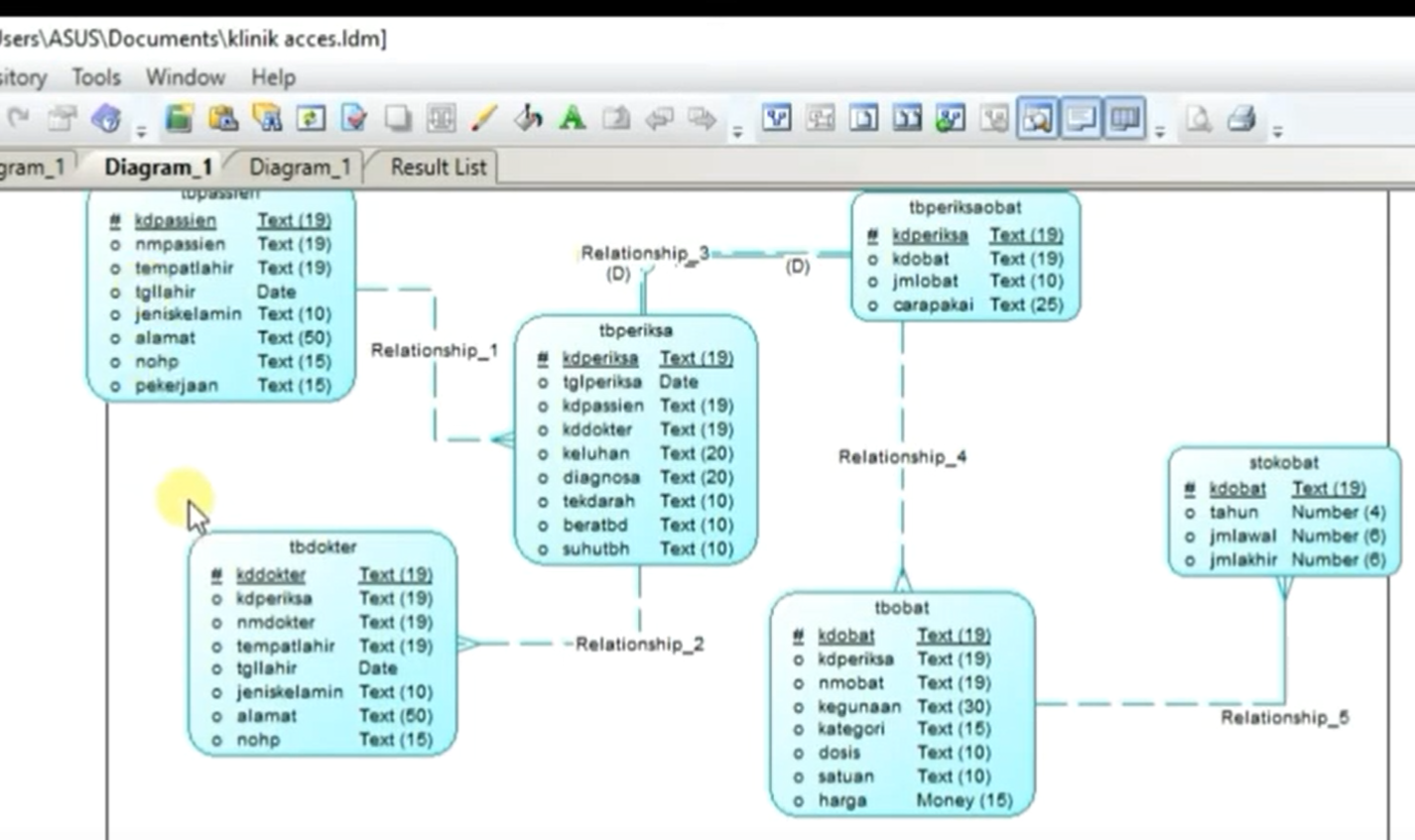
Task: Click the harga Money (15) attribute row
Action: point(902,800)
